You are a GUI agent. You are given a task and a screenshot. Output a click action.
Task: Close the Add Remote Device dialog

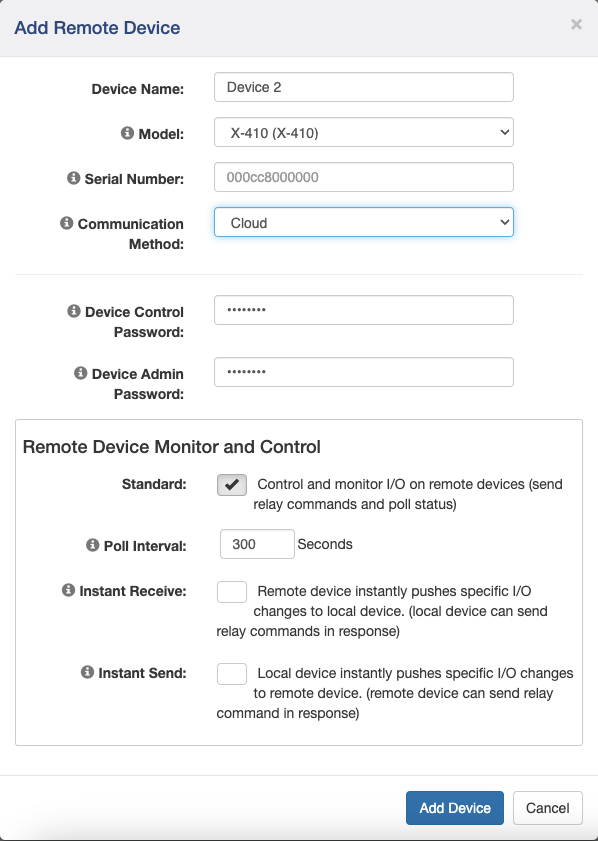pos(576,24)
